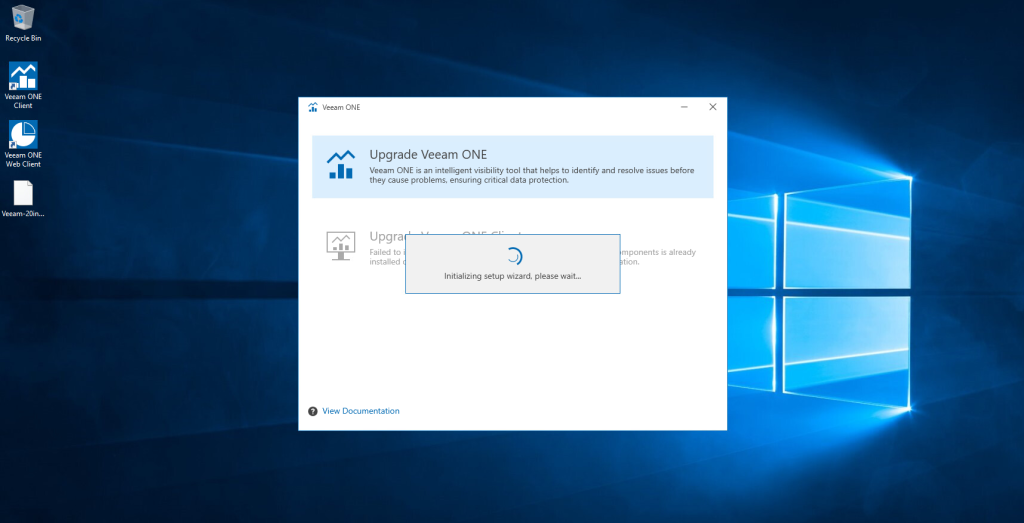The width and height of the screenshot is (1024, 523).
Task: Select the Veeam-20in... file on desktop
Action: tap(23, 198)
